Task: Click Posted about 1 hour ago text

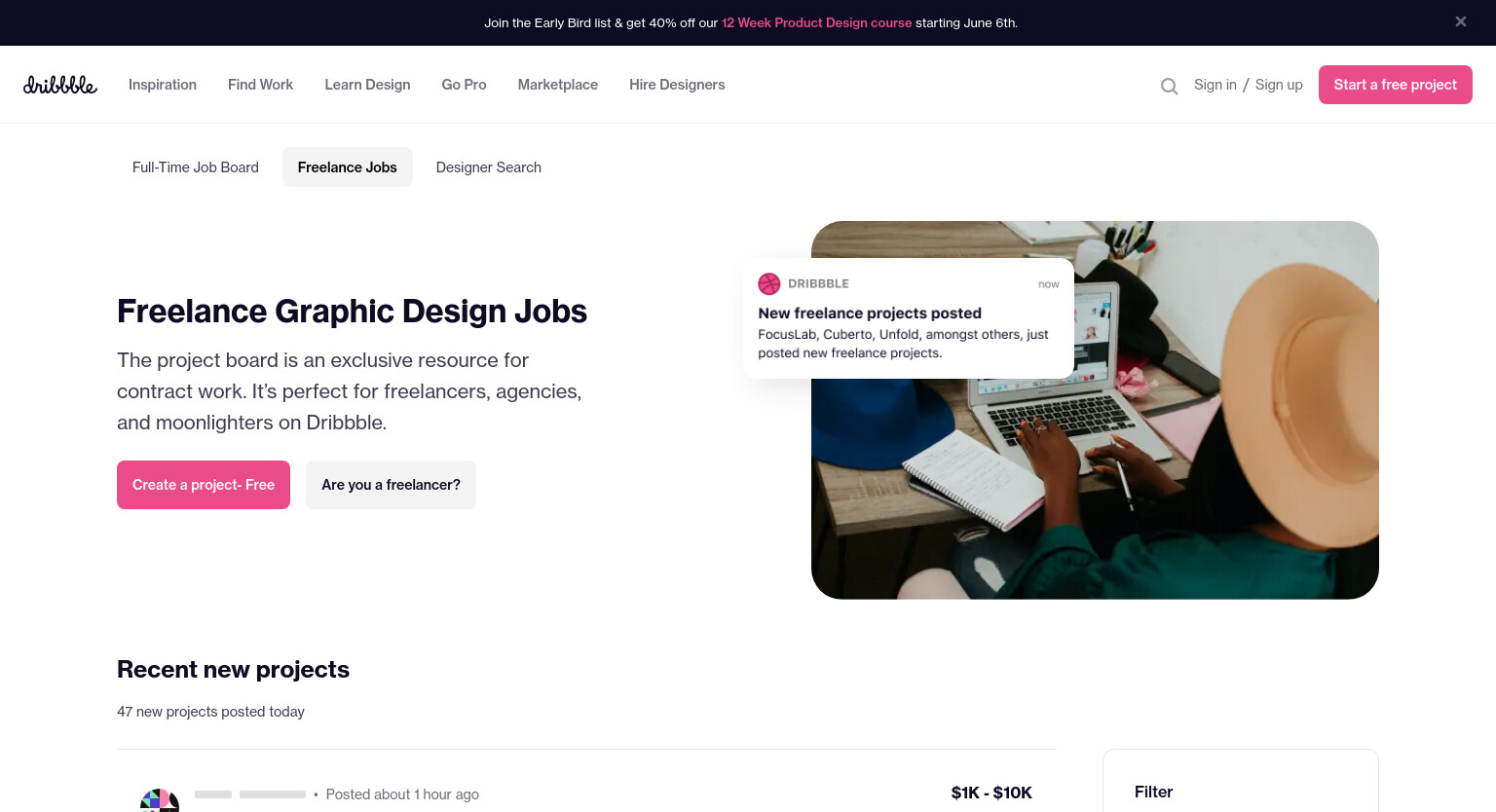Action: (402, 794)
